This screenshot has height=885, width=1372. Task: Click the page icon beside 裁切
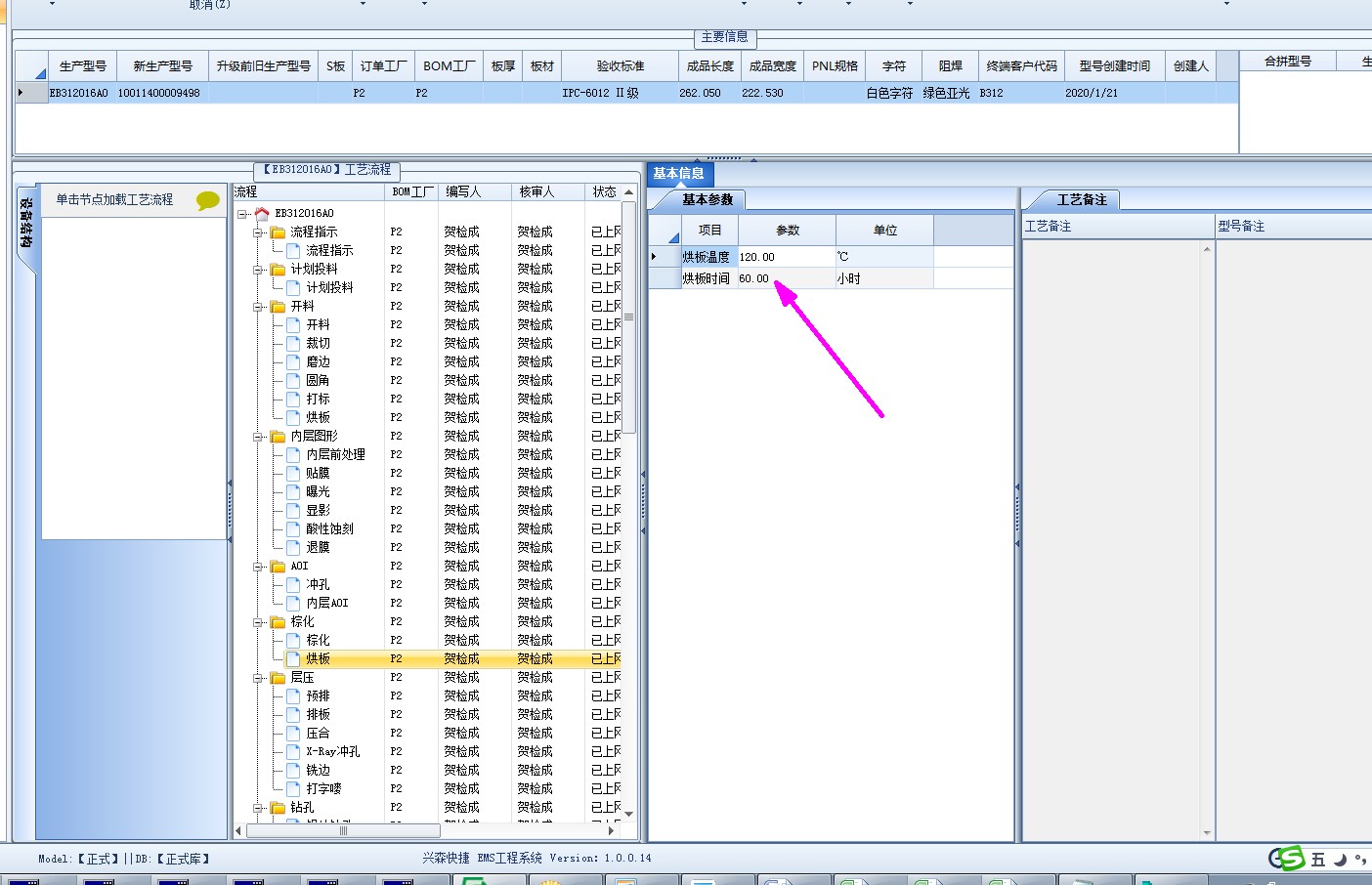(x=293, y=343)
